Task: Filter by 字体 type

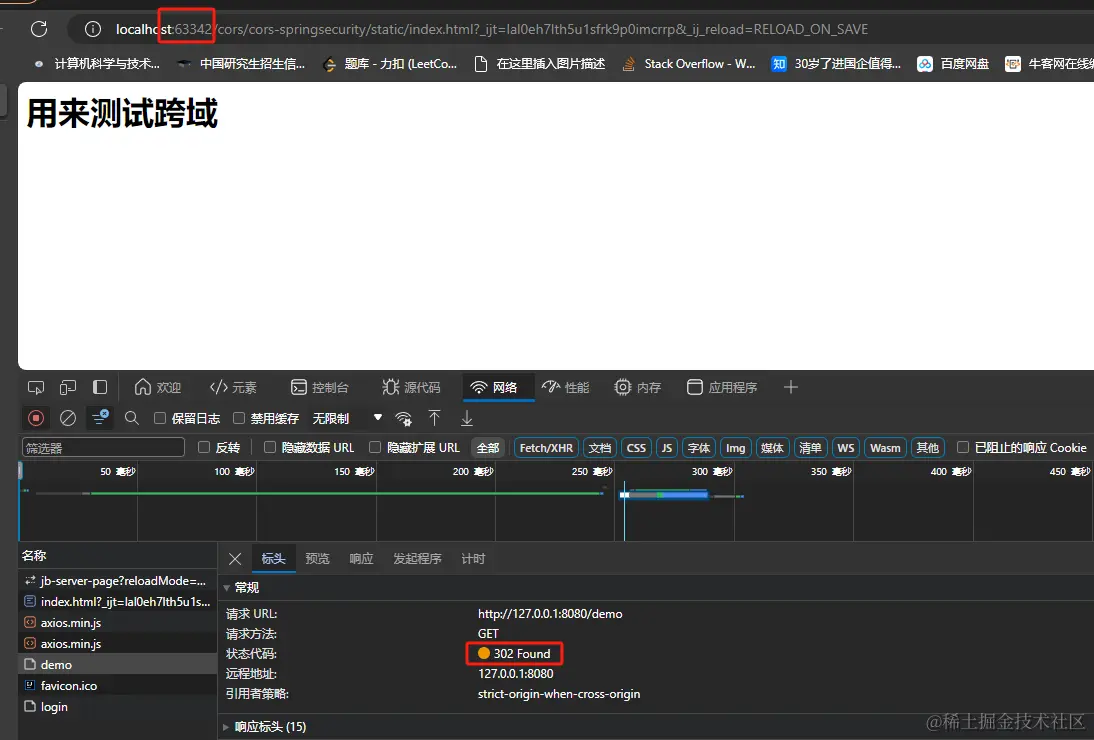Action: tap(698, 448)
